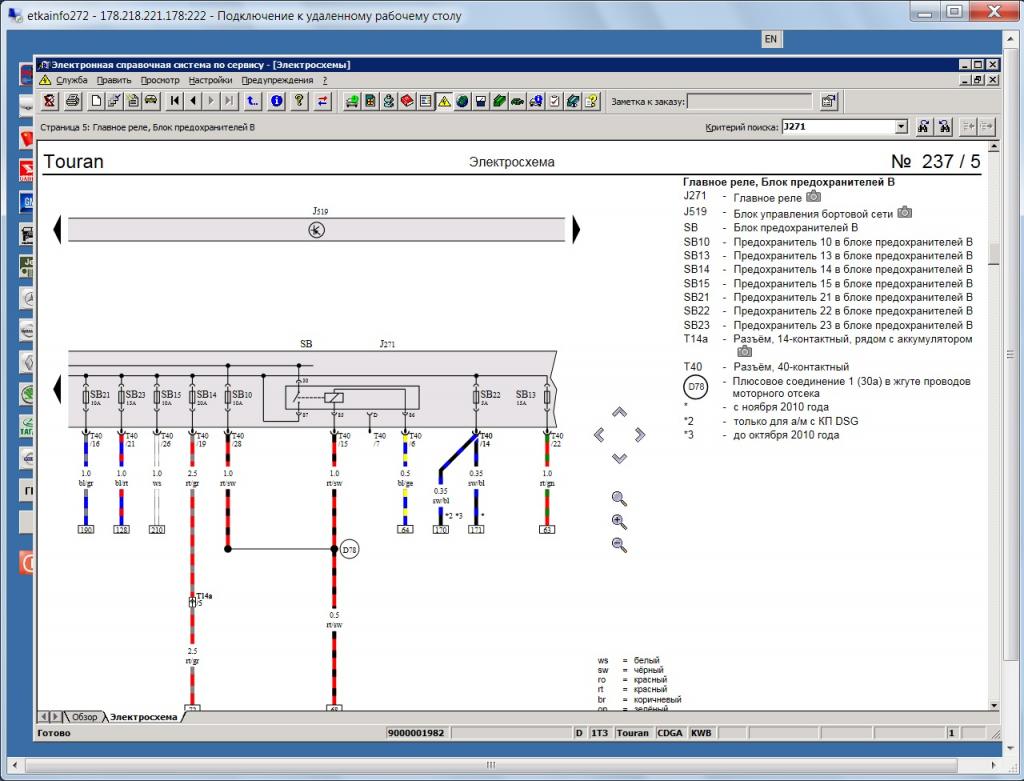Viewport: 1024px width, 781px height.
Task: Click the blank new page toolbar icon
Action: [96, 101]
